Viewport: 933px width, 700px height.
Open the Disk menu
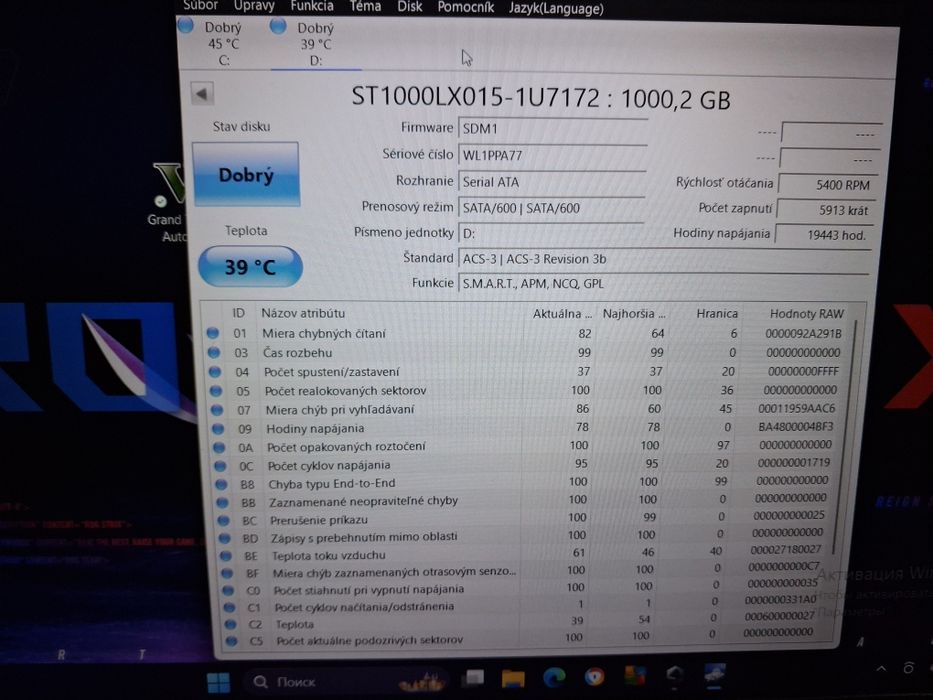coord(409,7)
